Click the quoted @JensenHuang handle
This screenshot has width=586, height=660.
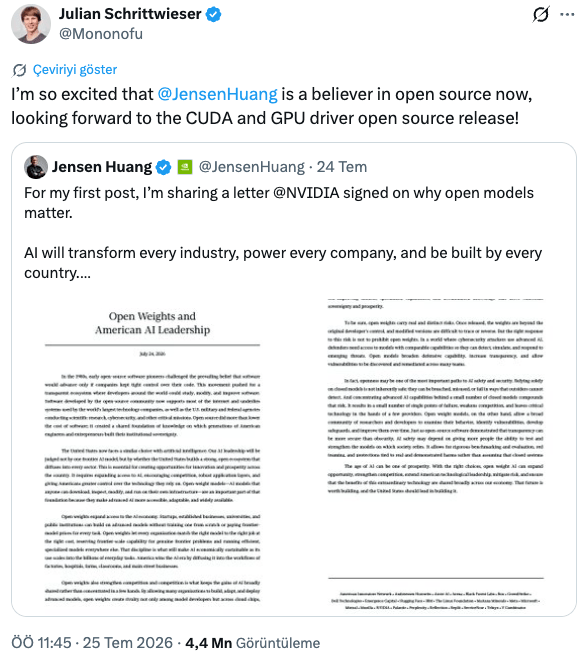tap(251, 167)
